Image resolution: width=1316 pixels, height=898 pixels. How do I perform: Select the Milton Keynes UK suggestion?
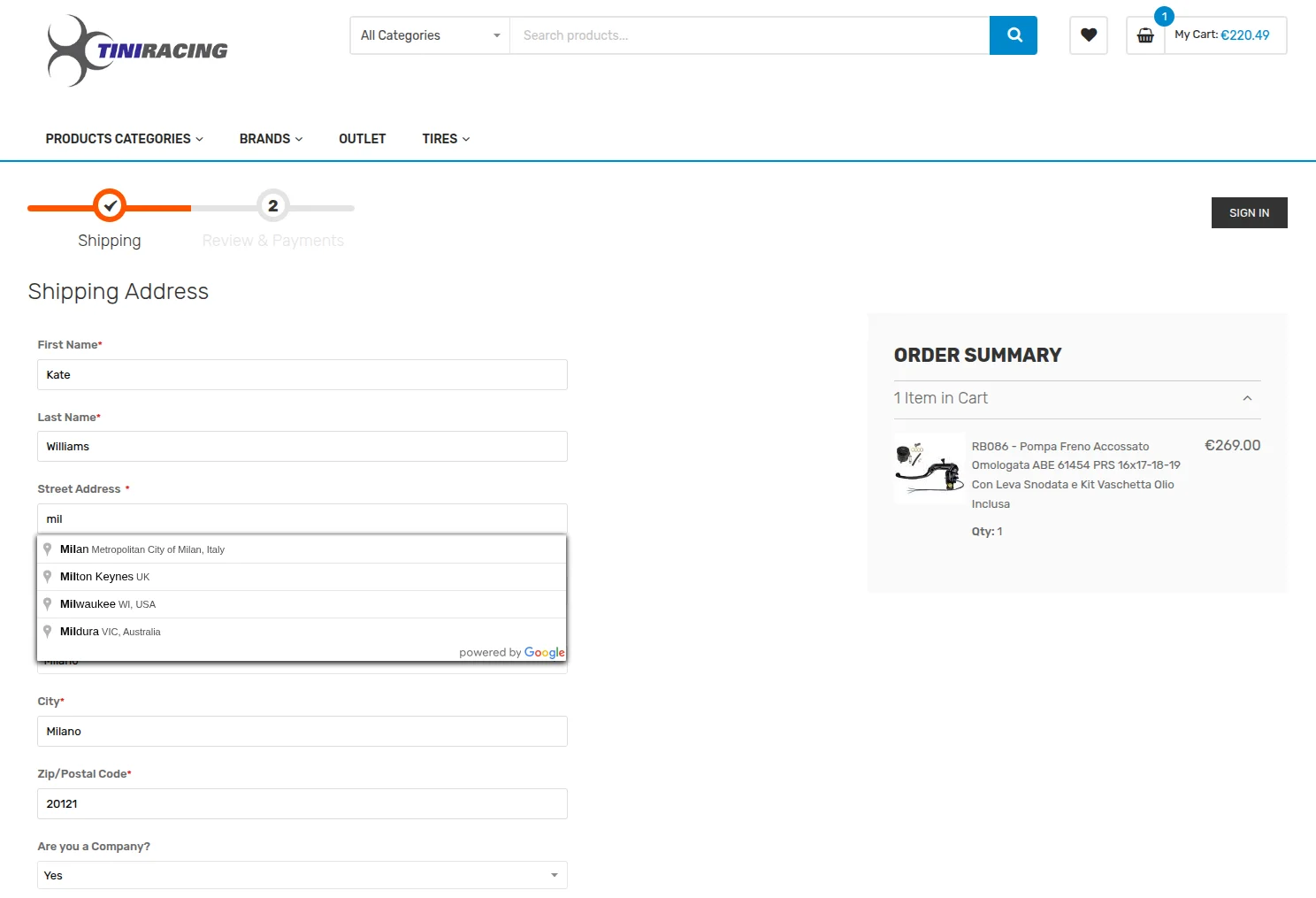[302, 577]
